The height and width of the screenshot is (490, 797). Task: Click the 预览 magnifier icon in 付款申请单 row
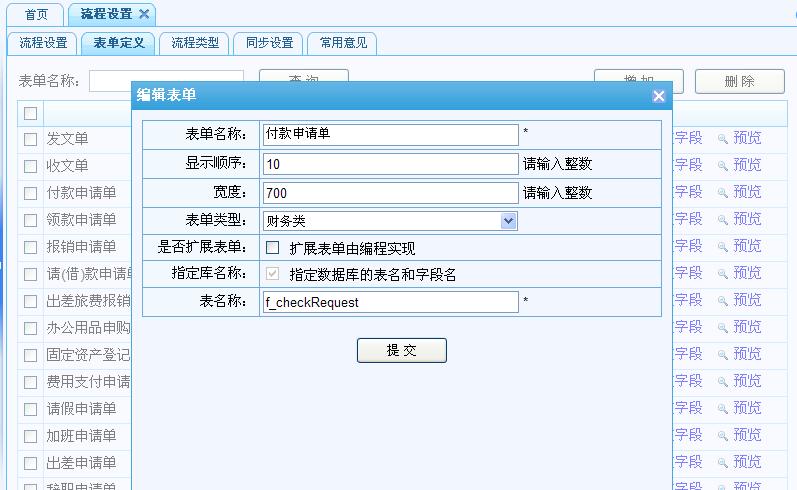pos(722,193)
